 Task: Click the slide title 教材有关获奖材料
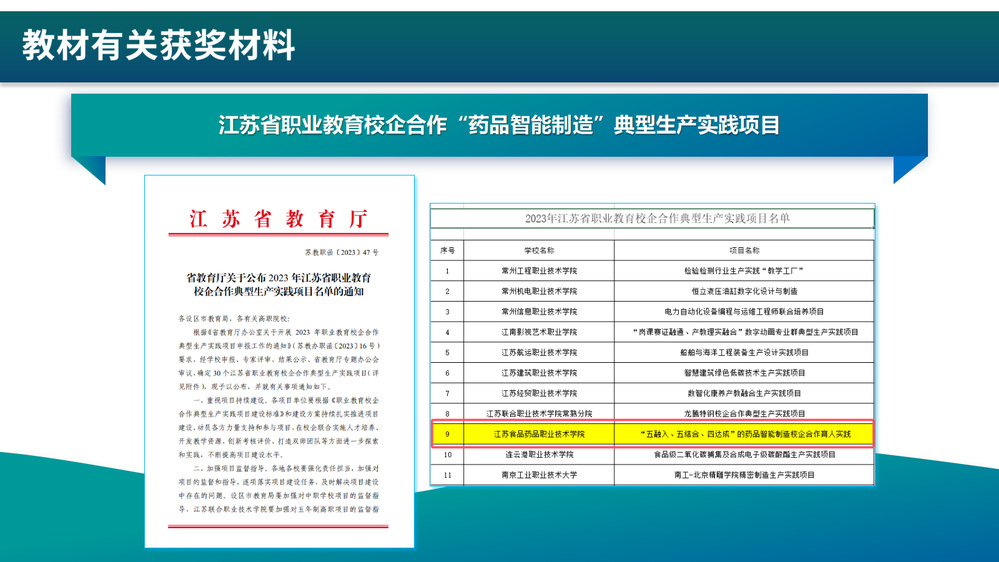[158, 46]
